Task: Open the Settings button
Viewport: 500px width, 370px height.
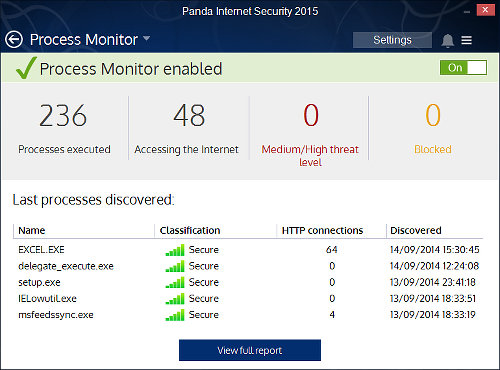Action: point(392,40)
